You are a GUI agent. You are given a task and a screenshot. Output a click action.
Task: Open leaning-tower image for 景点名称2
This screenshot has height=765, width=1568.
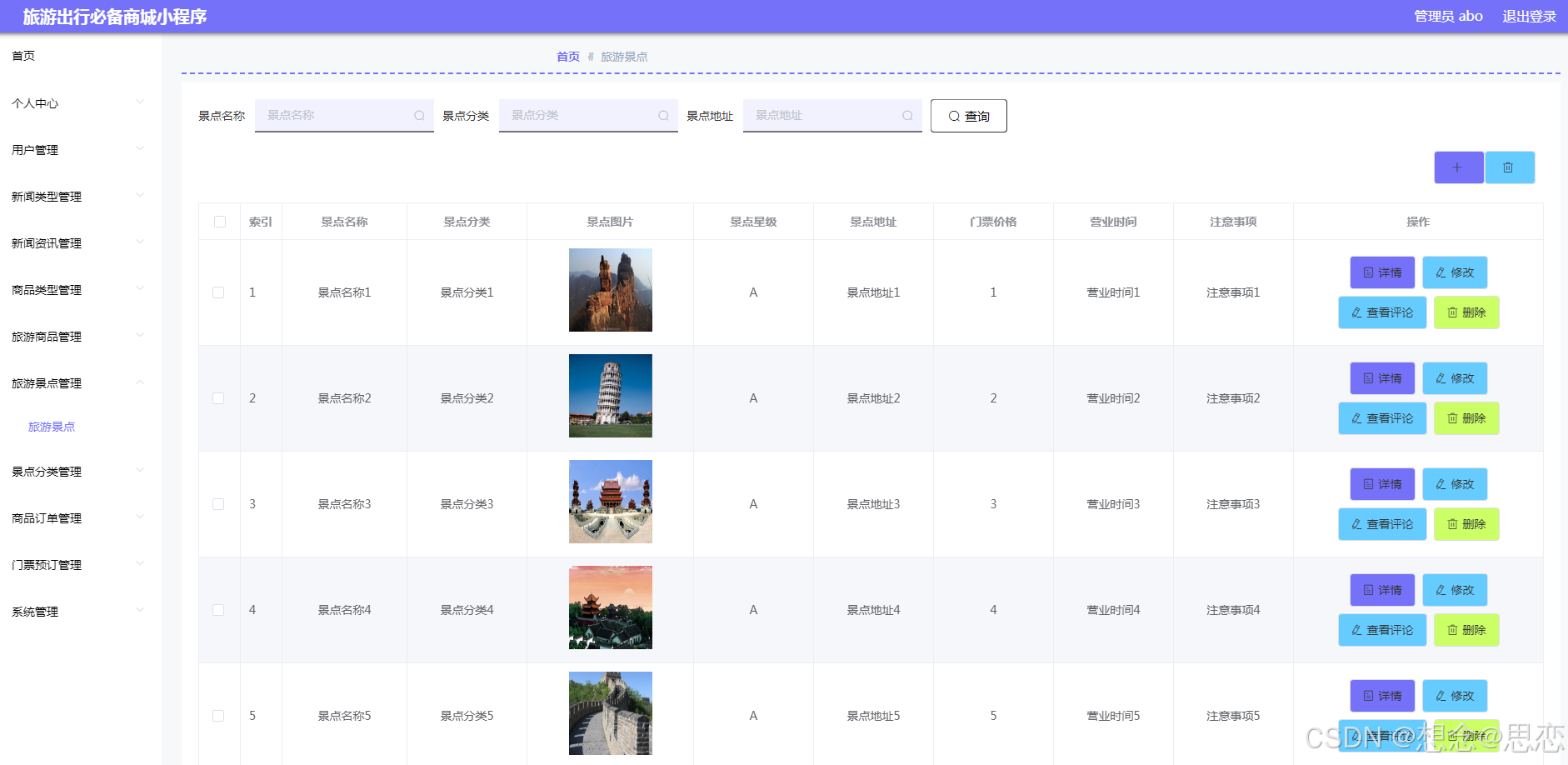(611, 396)
